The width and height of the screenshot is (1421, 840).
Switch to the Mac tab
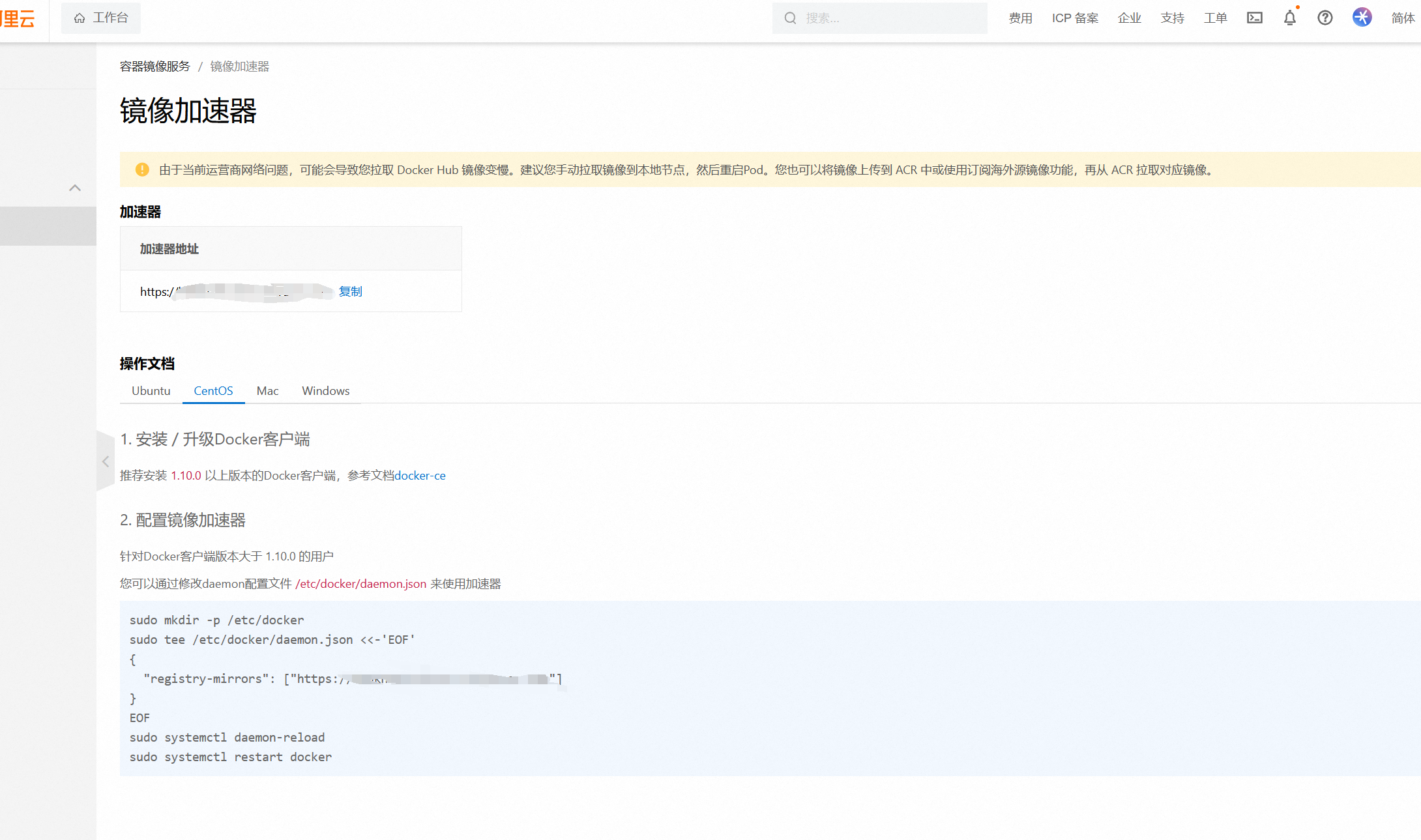point(267,390)
